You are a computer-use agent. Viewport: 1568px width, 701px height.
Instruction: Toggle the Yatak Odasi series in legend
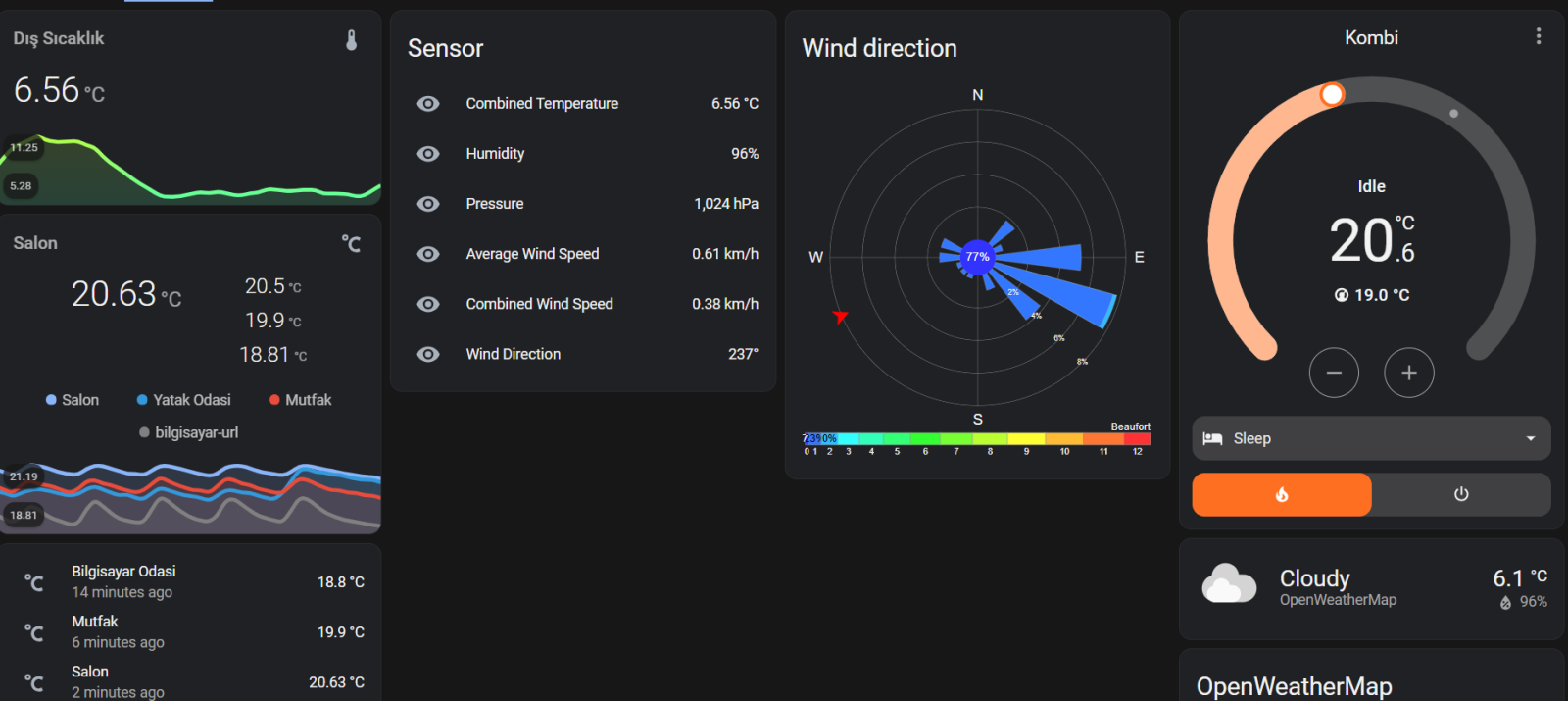tap(184, 400)
